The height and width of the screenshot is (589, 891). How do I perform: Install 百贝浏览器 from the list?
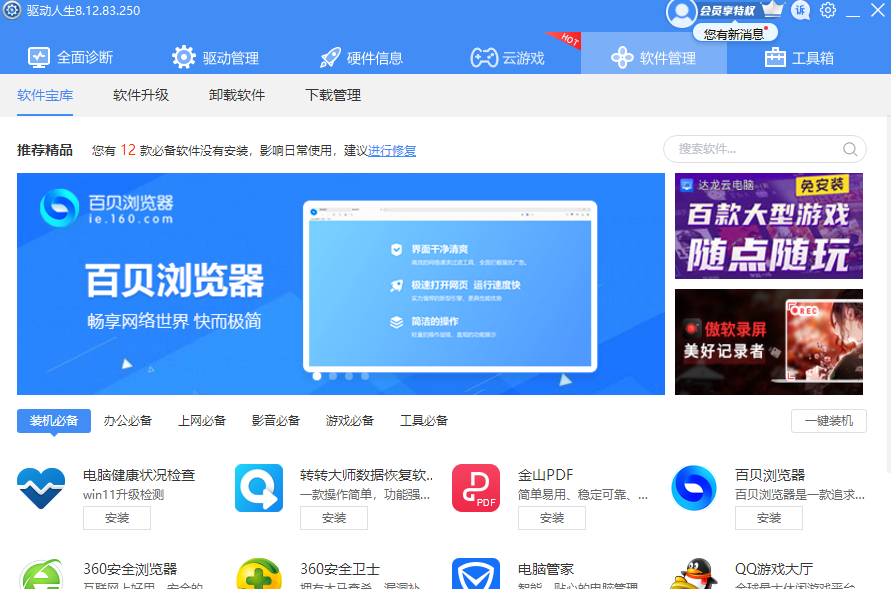(769, 518)
